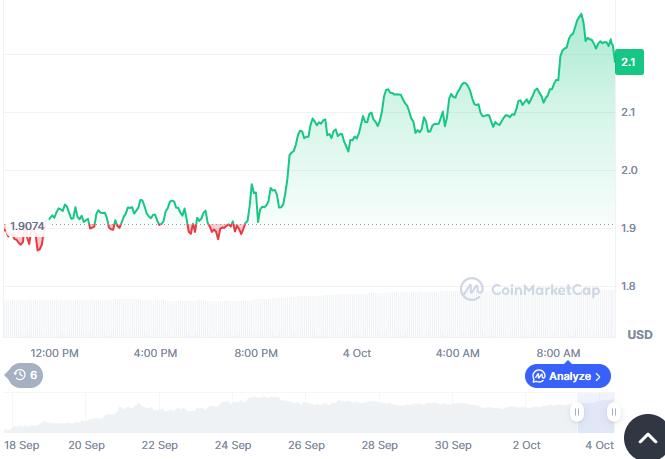The width and height of the screenshot is (665, 459).
Task: Click the highlighted selected range in navigator
Action: [x=595, y=412]
